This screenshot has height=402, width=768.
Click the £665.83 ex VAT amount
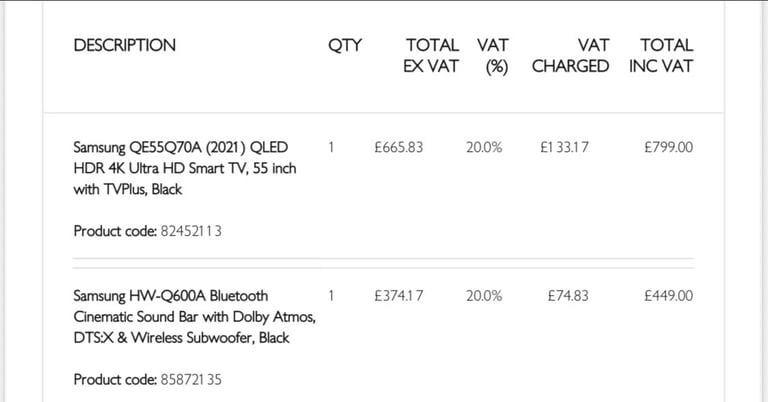tap(399, 147)
